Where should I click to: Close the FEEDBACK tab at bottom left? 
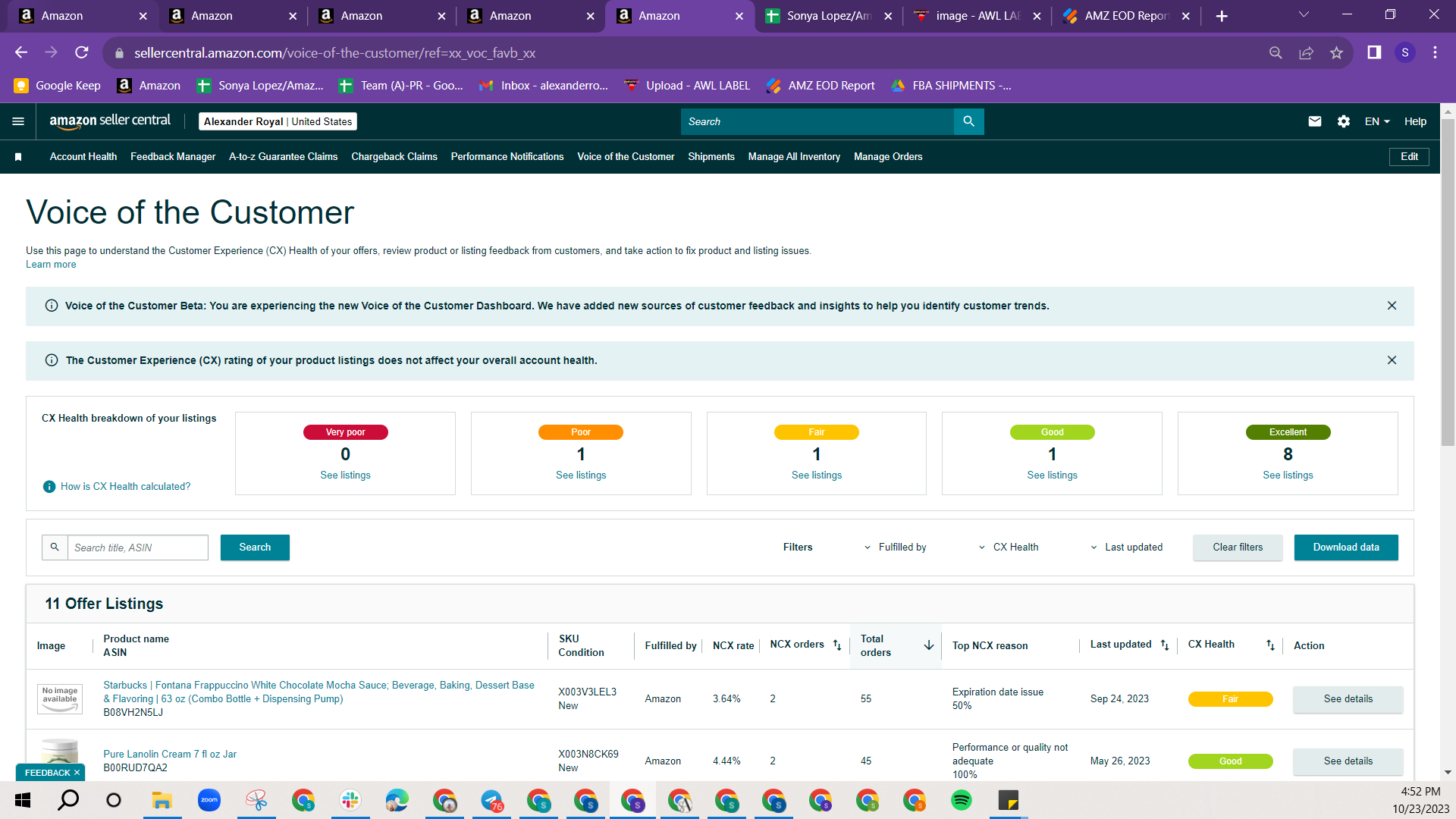(x=77, y=773)
